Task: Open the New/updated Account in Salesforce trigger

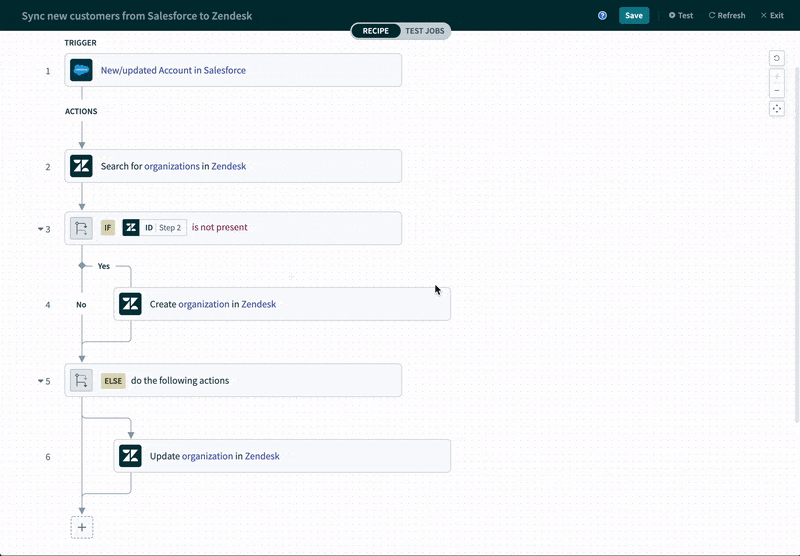Action: (233, 70)
